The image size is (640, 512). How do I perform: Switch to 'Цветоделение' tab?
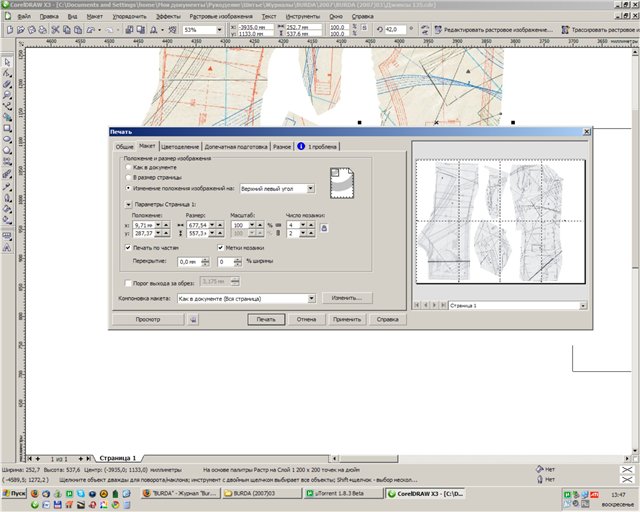click(x=182, y=146)
